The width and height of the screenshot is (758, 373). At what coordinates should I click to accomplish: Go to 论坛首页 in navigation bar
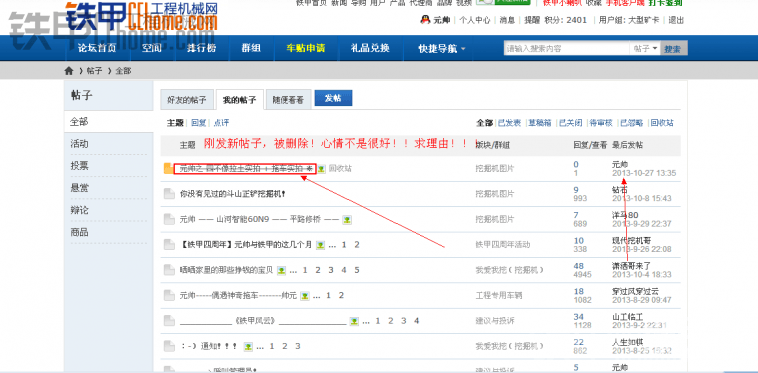click(x=97, y=48)
